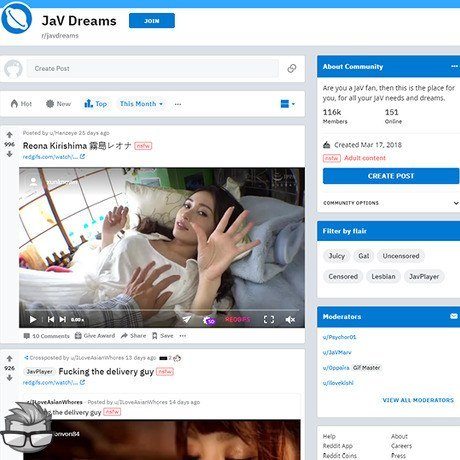
Task: Filter by Uncensored flair
Action: pyautogui.click(x=401, y=256)
